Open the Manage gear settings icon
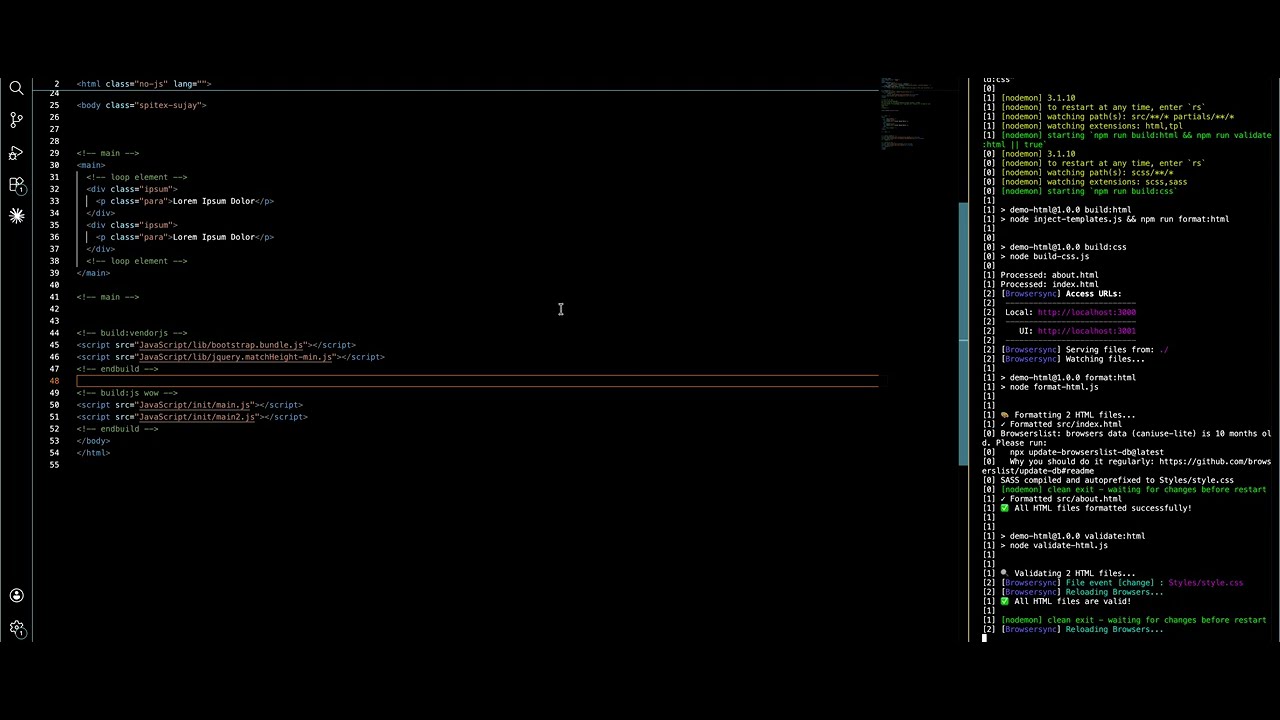 pyautogui.click(x=16, y=628)
